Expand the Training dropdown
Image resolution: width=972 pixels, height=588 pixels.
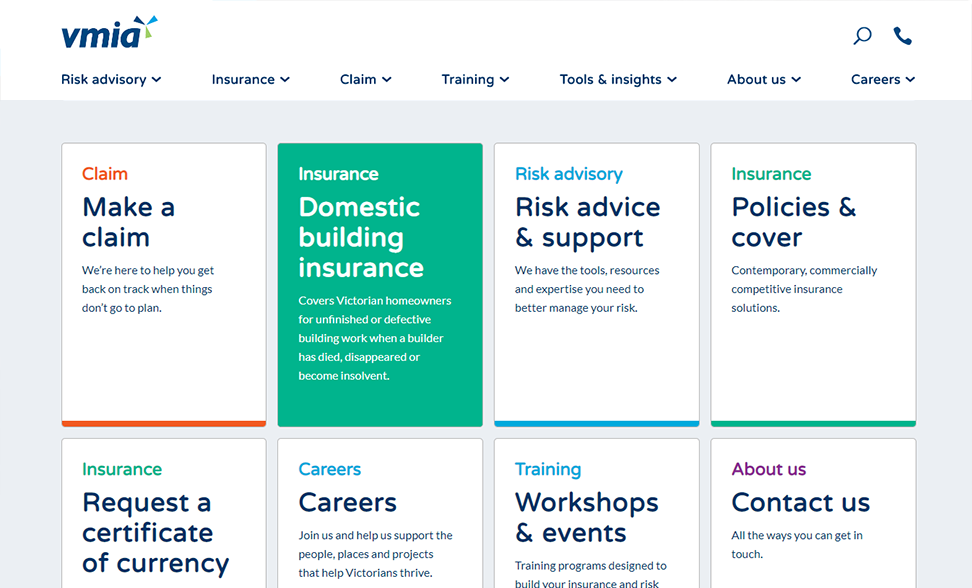[475, 79]
